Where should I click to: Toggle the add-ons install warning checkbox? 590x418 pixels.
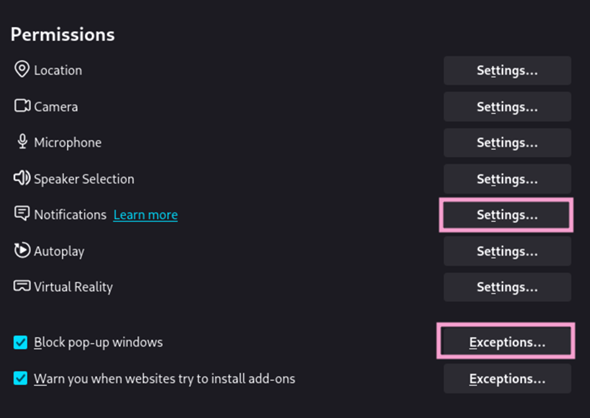coord(20,378)
